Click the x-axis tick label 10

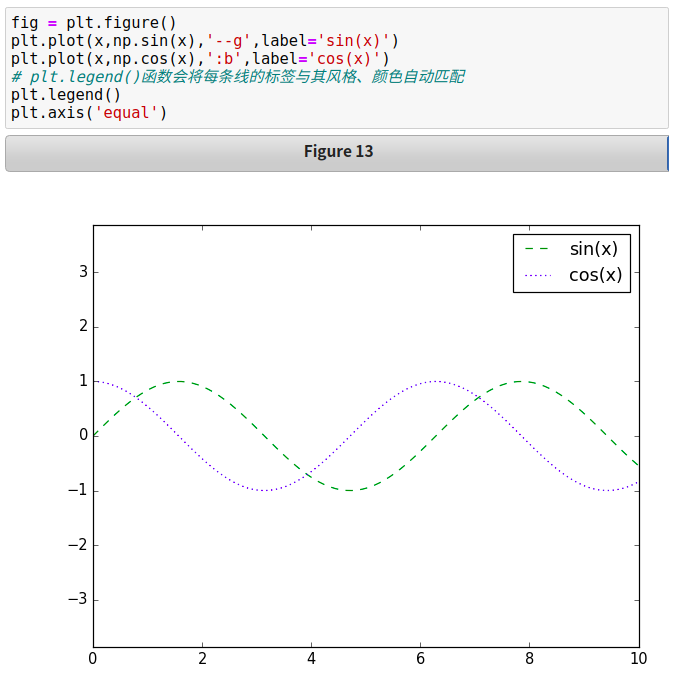pos(639,658)
